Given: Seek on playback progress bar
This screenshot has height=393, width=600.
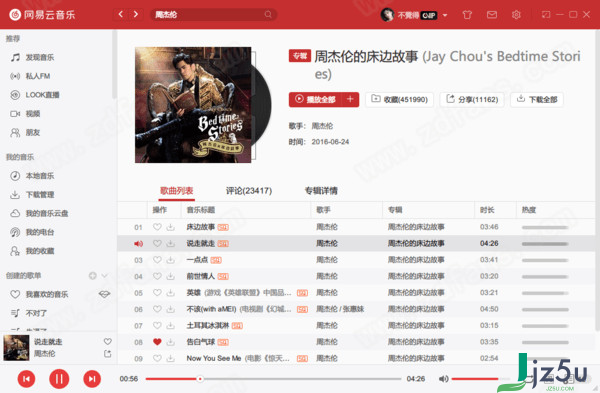Looking at the screenshot, I should (274, 379).
